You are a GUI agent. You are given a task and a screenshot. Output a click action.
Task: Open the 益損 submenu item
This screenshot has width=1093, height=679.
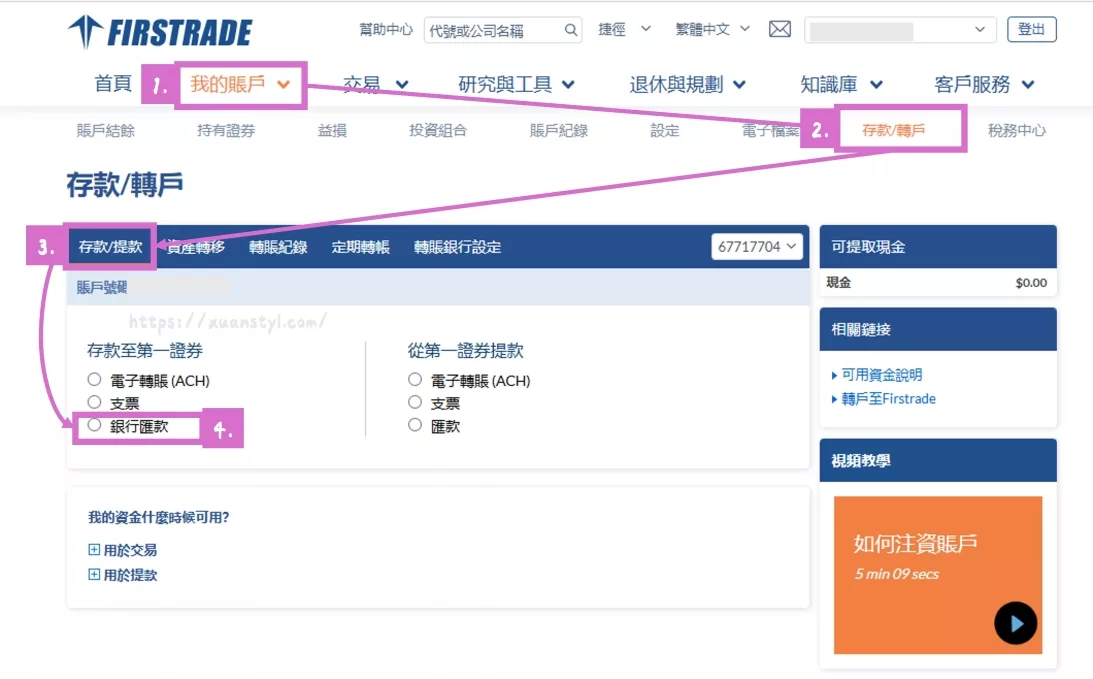pos(332,130)
